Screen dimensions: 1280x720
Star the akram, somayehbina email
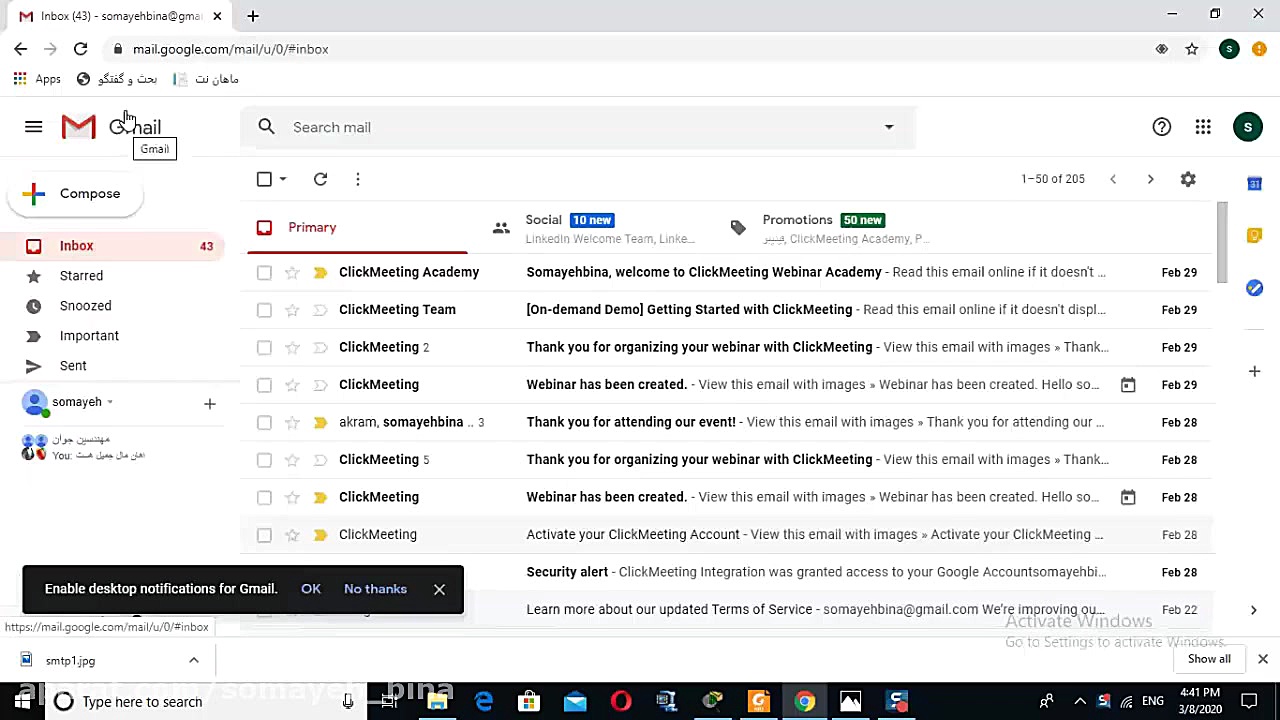[292, 422]
